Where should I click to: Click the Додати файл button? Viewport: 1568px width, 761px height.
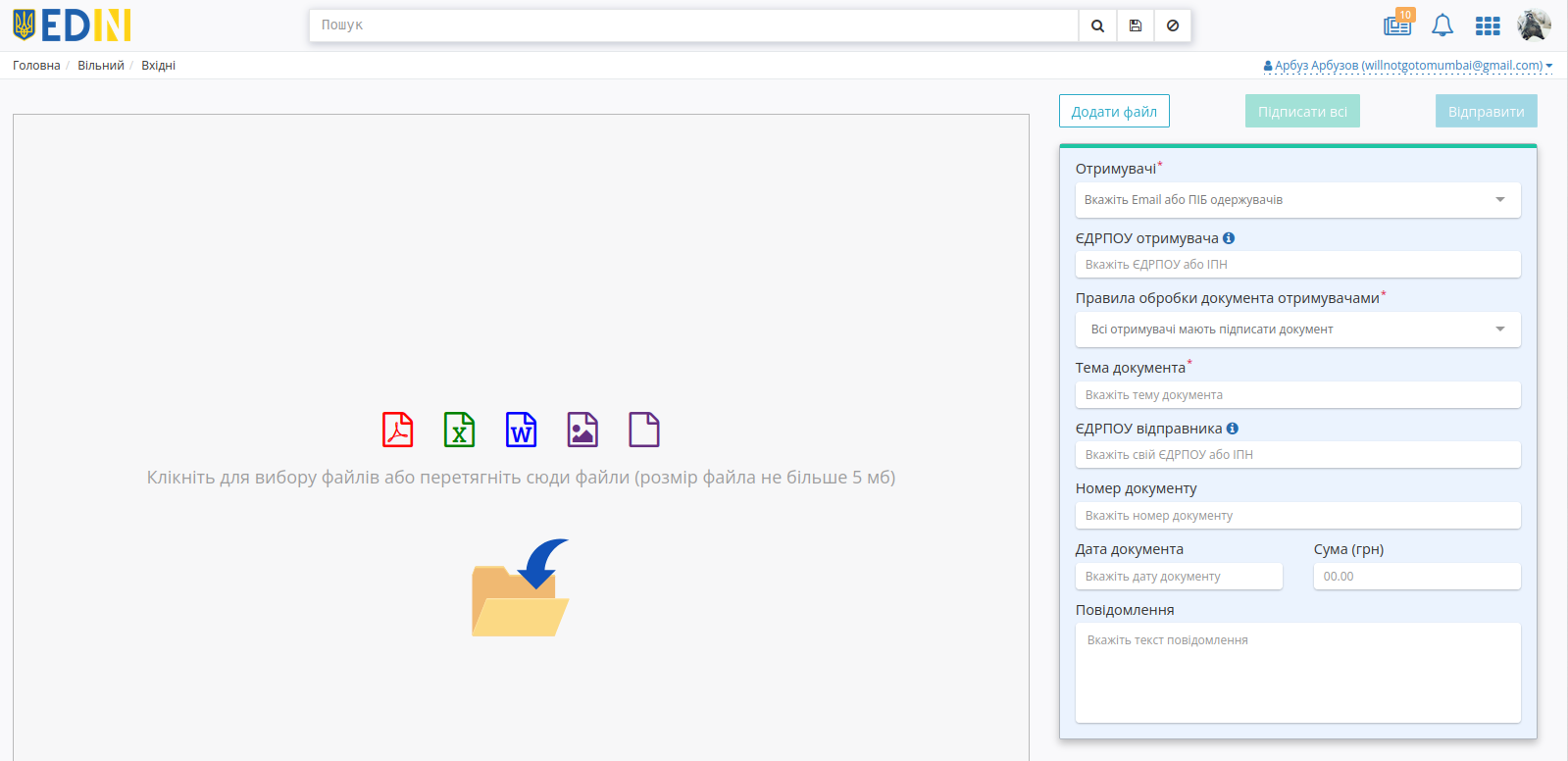pos(1114,111)
